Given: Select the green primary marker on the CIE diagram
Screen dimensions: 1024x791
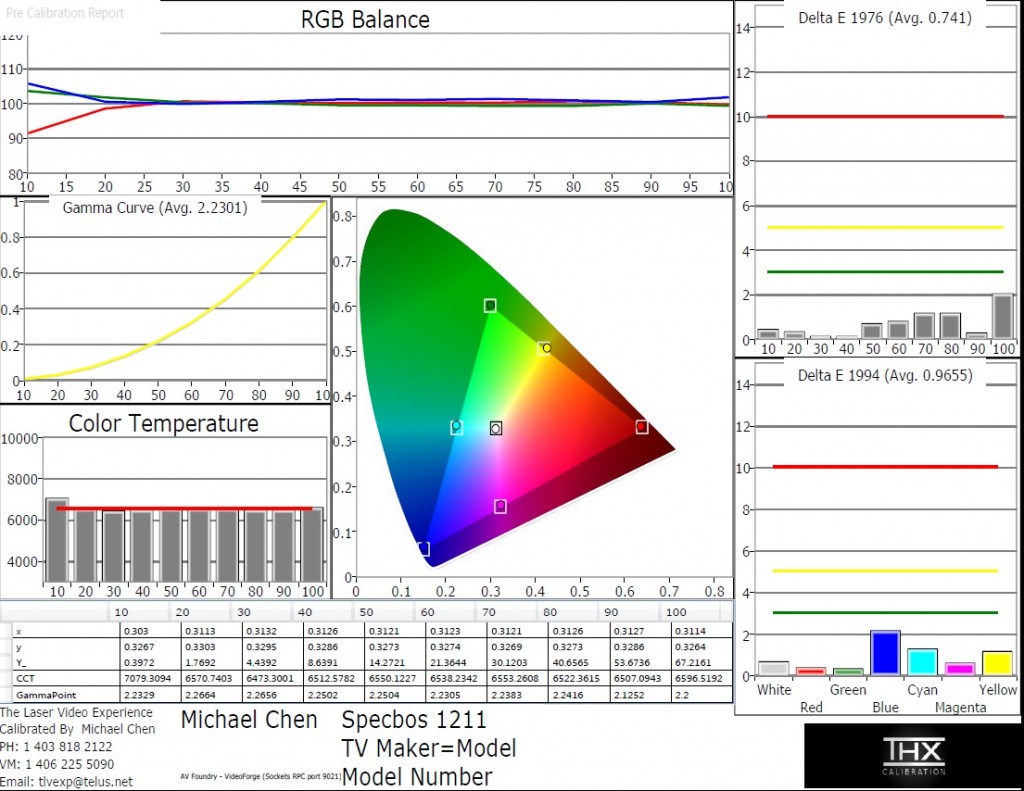Looking at the screenshot, I should pos(489,306).
